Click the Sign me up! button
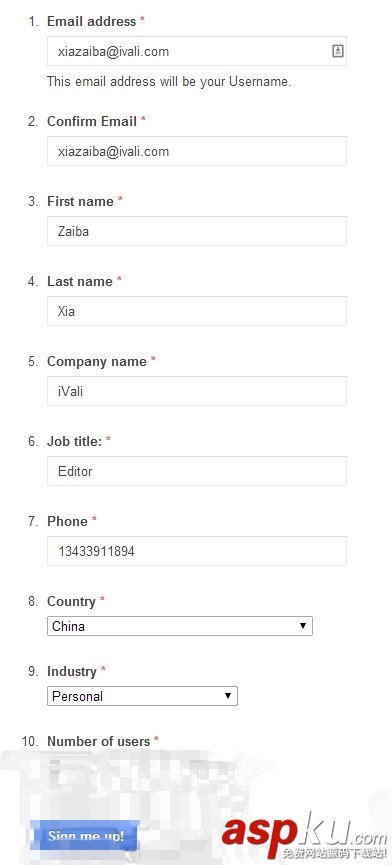The height and width of the screenshot is (865, 392). [84, 835]
